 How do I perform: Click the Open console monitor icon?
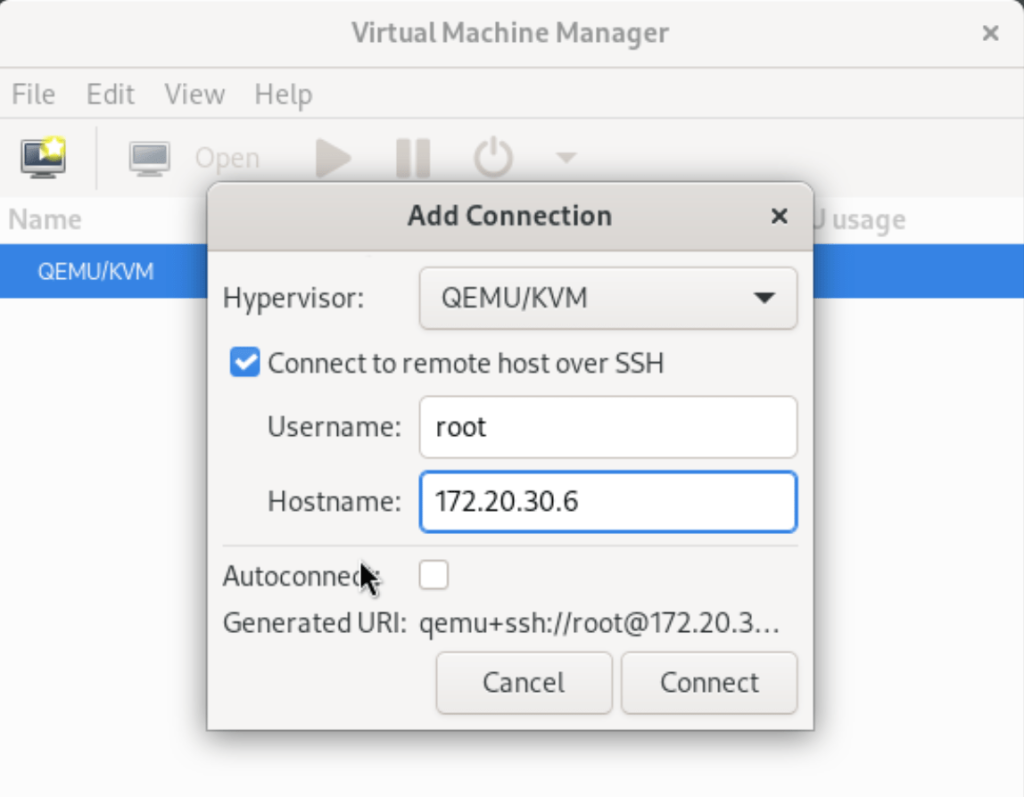(x=149, y=157)
